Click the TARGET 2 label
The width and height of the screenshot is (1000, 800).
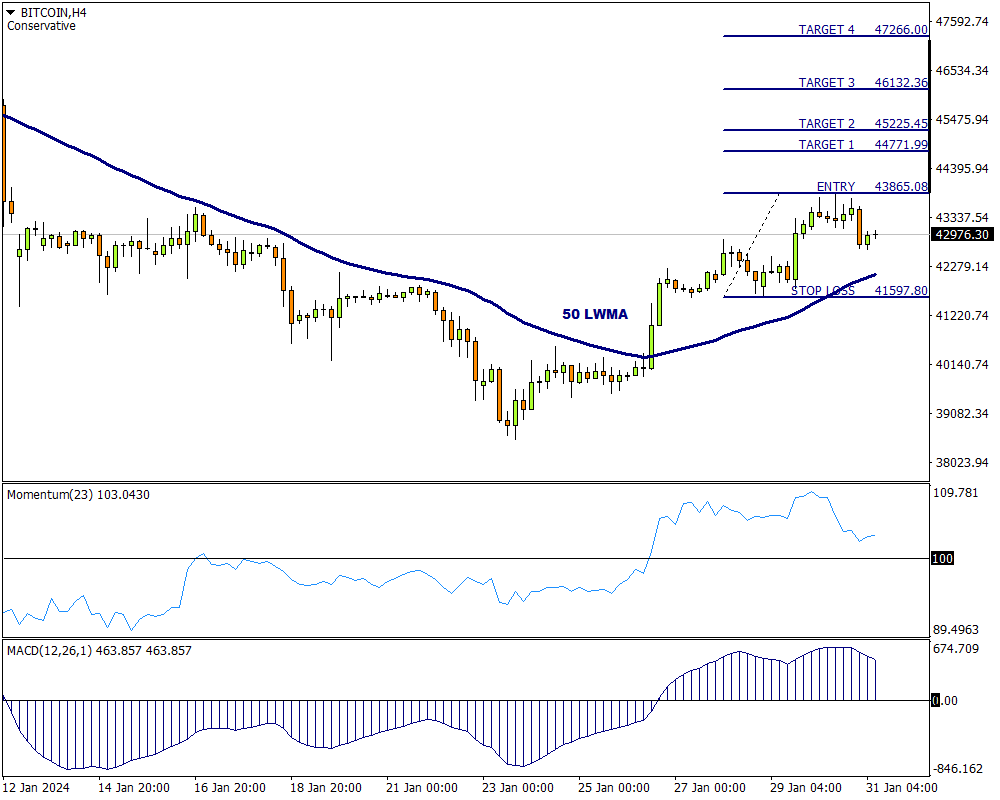(826, 124)
